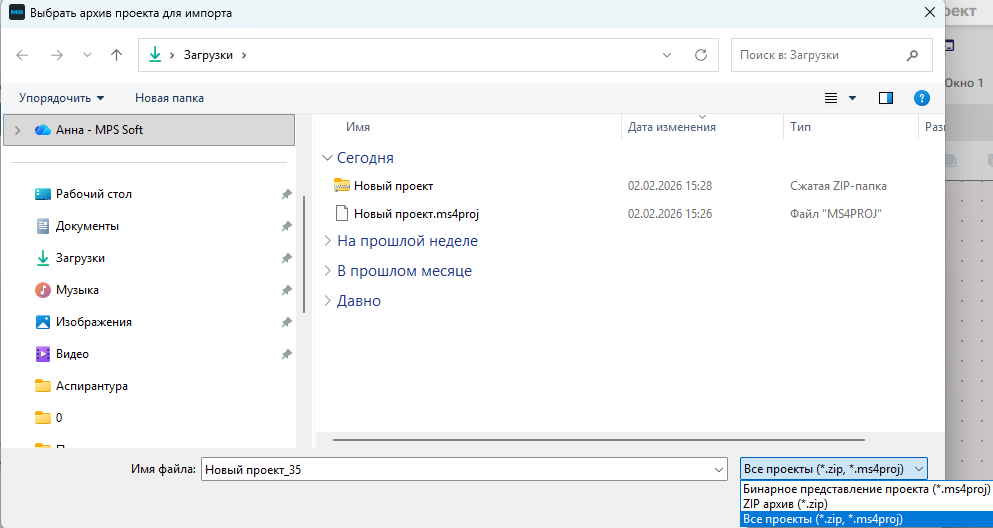This screenshot has height=528, width=993.
Task: Select Анна - MPS Soft cloud folder
Action: 149,130
